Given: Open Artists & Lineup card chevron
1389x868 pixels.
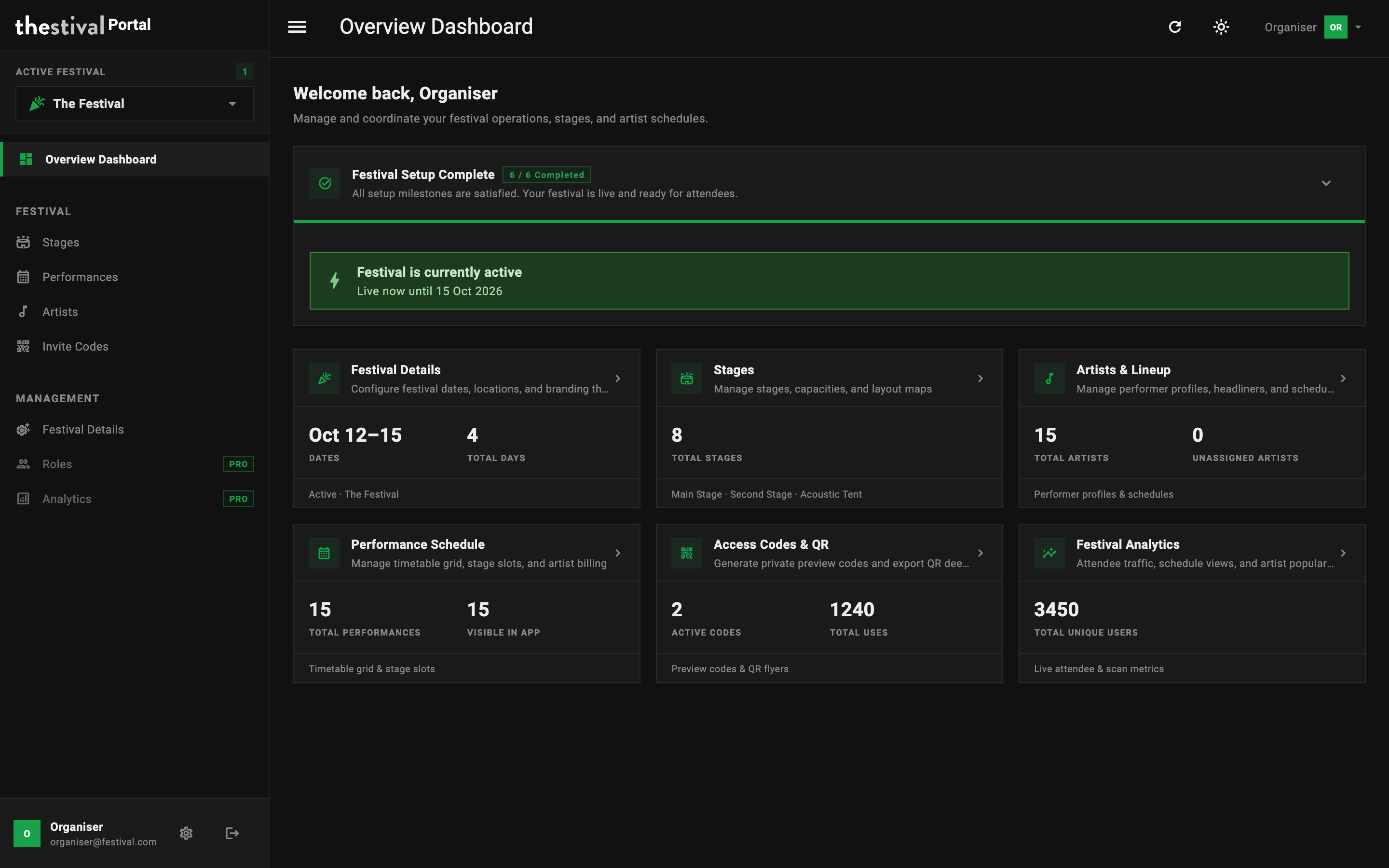Looking at the screenshot, I should (x=1343, y=379).
